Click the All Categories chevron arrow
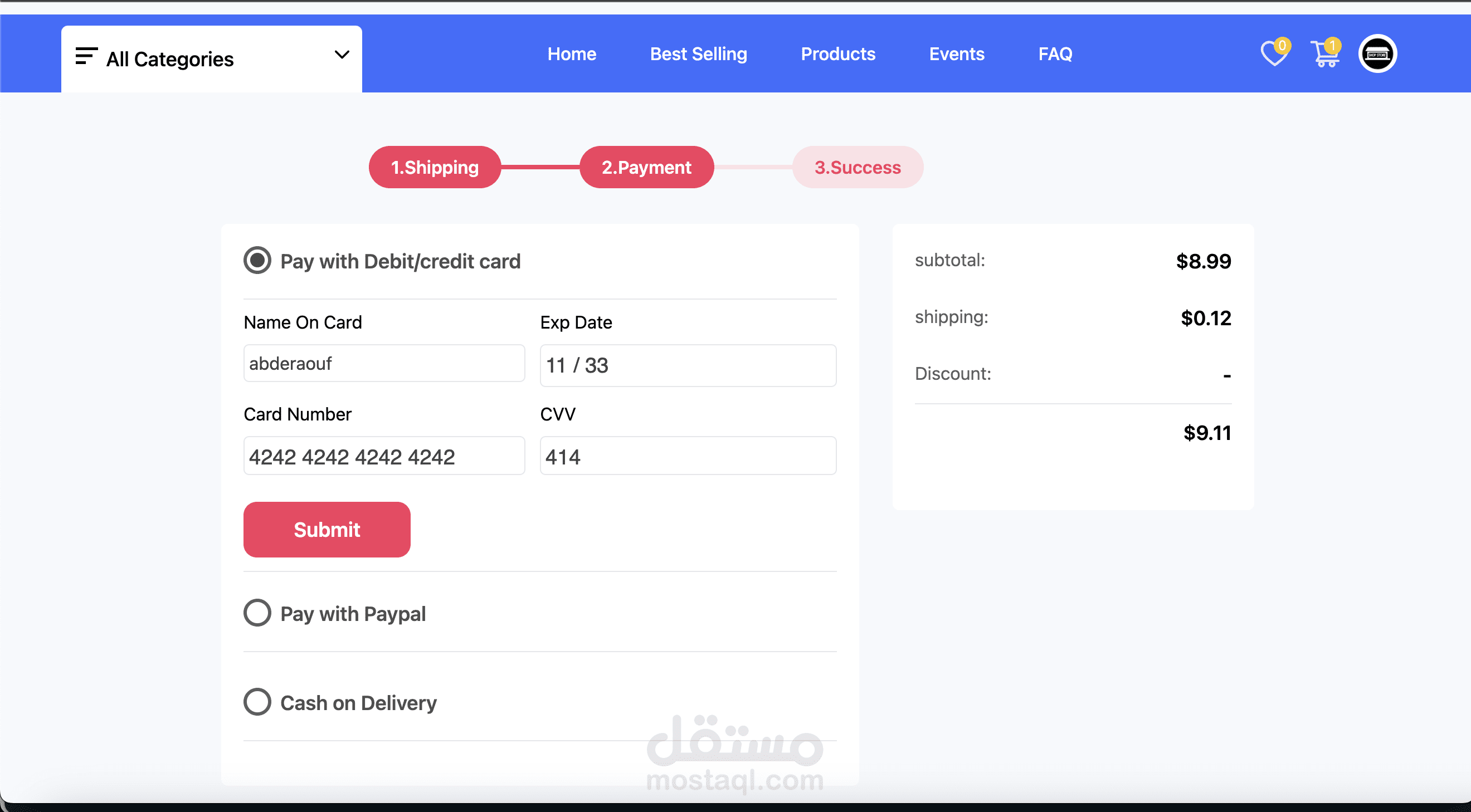The image size is (1471, 812). click(x=342, y=55)
